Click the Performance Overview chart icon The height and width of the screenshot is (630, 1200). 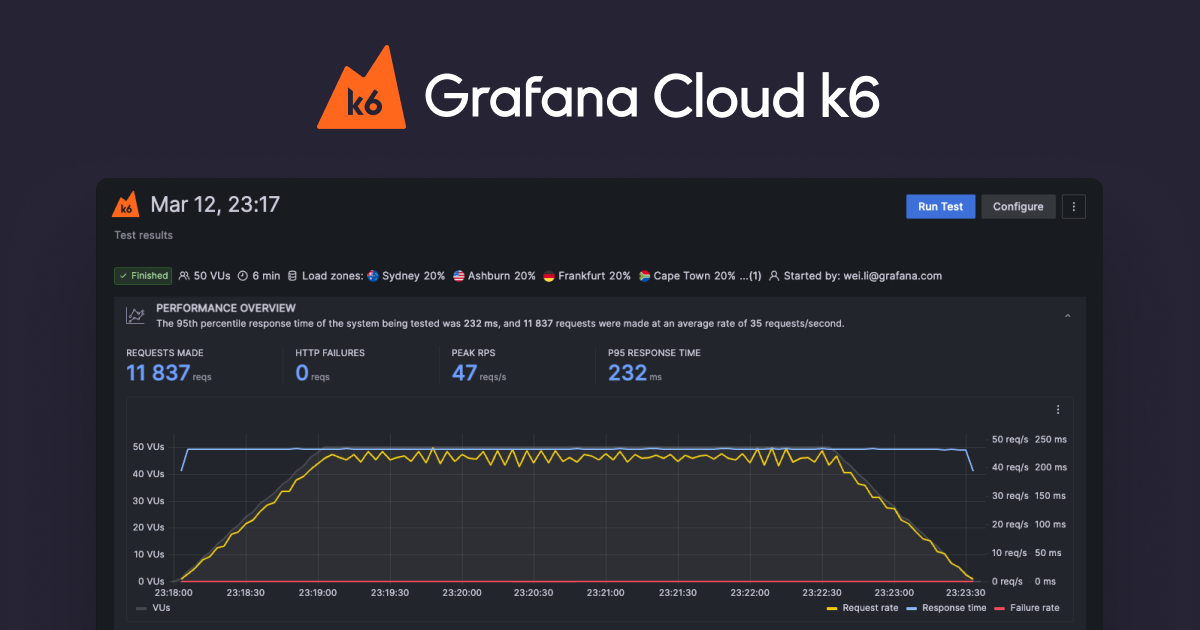tap(135, 316)
